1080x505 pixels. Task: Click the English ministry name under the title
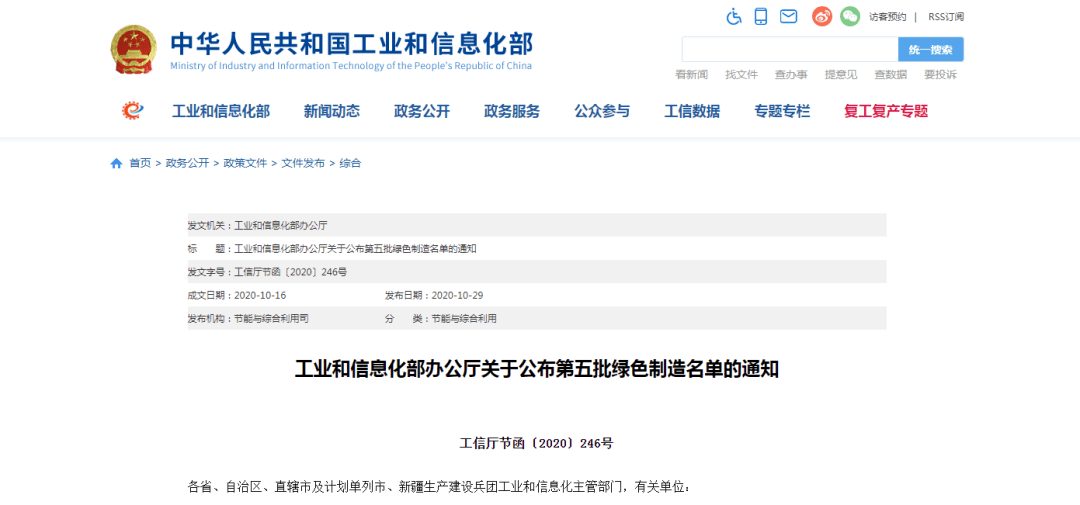pos(351,66)
